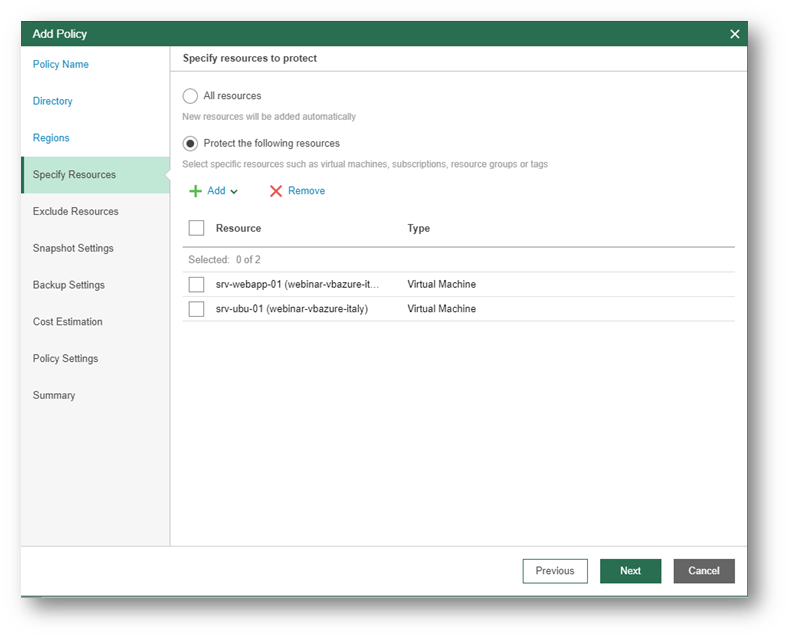Click the Cancel button
This screenshot has width=790, height=640.
[x=704, y=571]
